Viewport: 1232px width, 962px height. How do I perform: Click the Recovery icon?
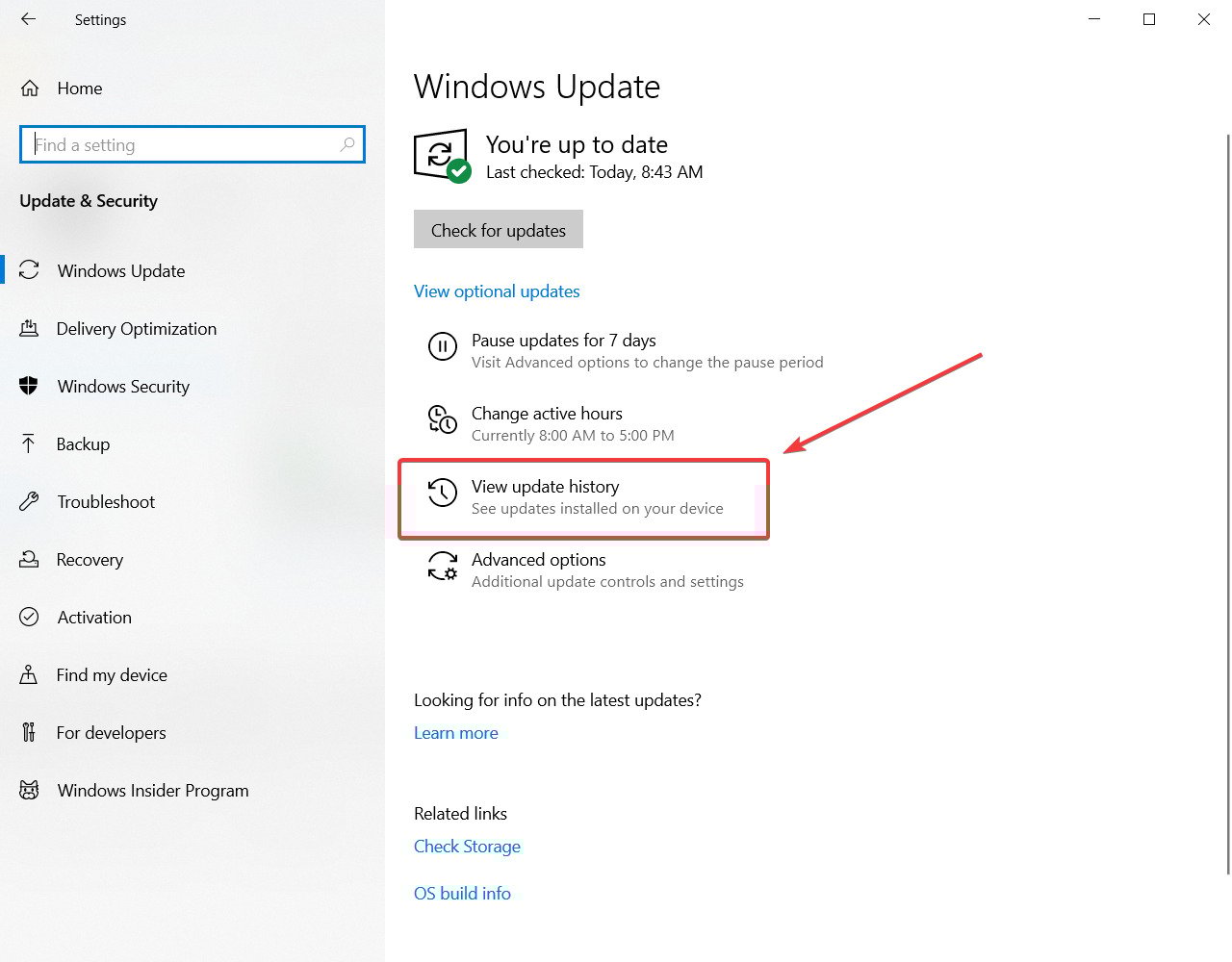(29, 559)
